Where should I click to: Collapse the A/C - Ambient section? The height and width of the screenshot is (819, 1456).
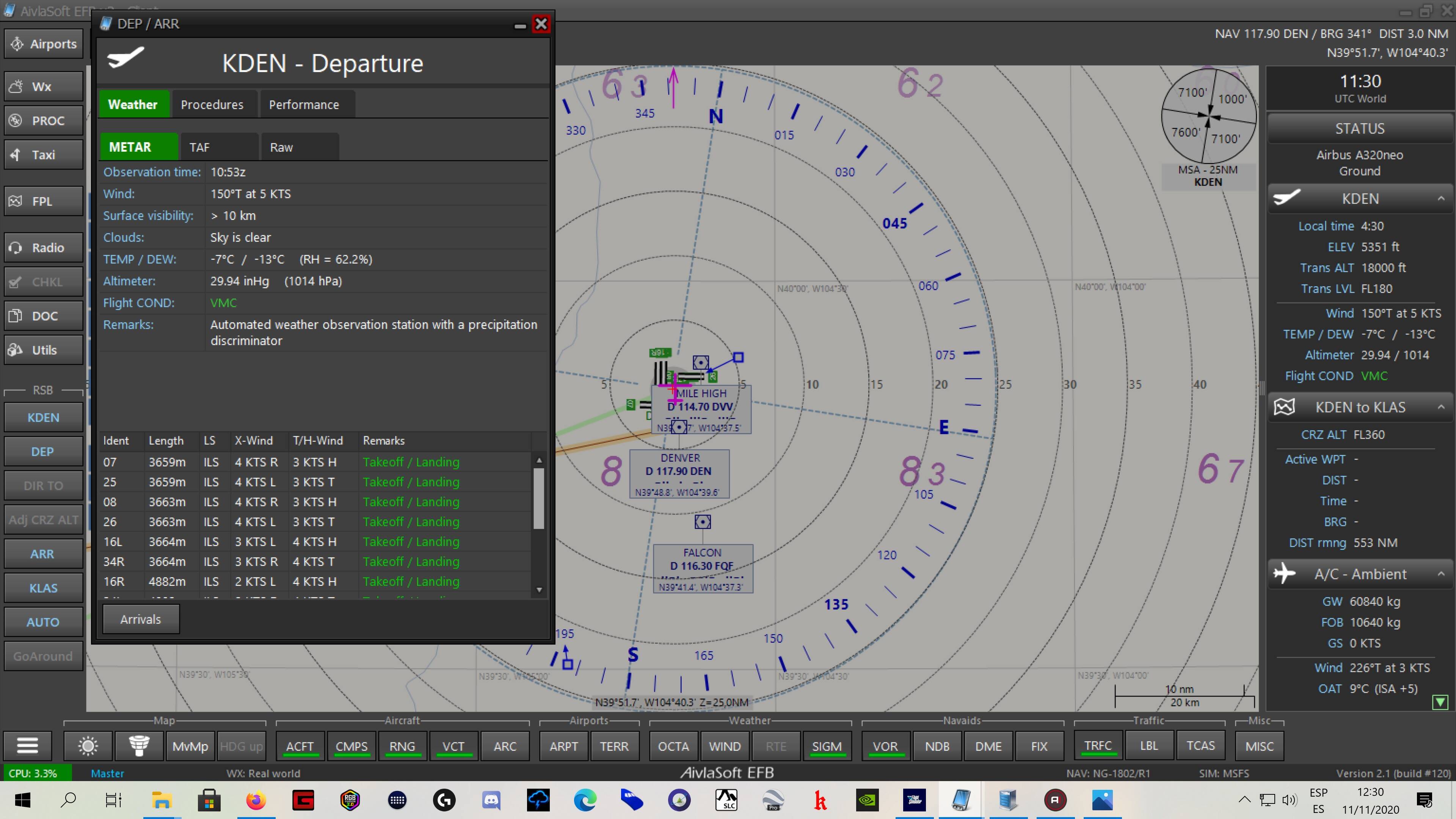pyautogui.click(x=1441, y=574)
